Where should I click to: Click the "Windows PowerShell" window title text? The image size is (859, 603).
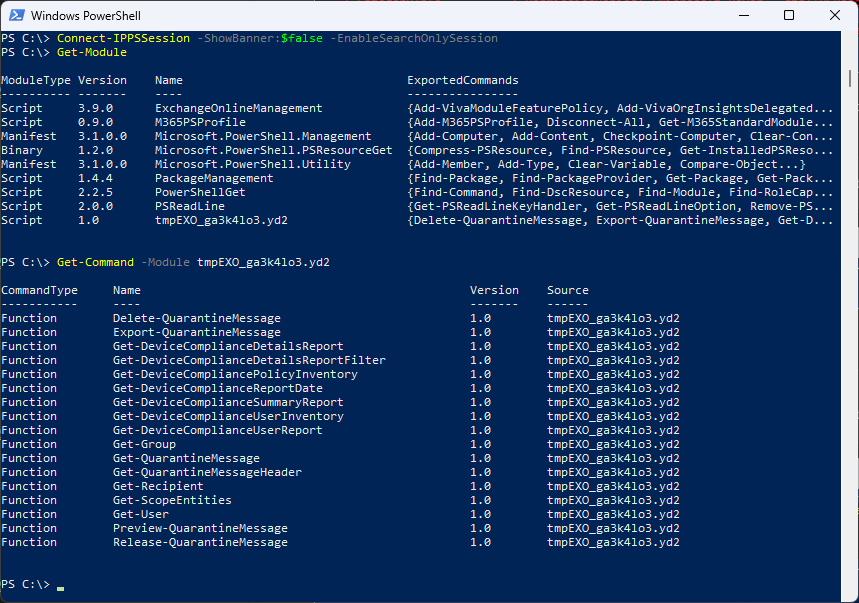(x=85, y=16)
